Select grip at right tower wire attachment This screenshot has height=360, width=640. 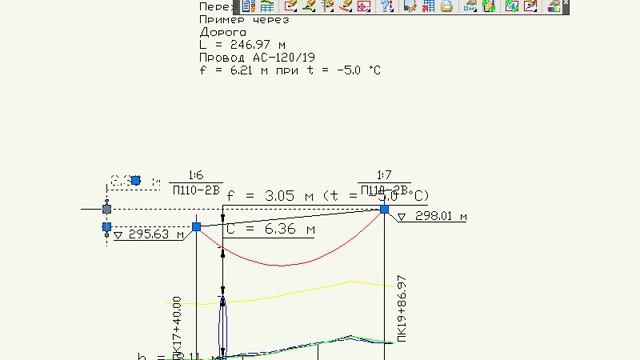click(x=384, y=209)
